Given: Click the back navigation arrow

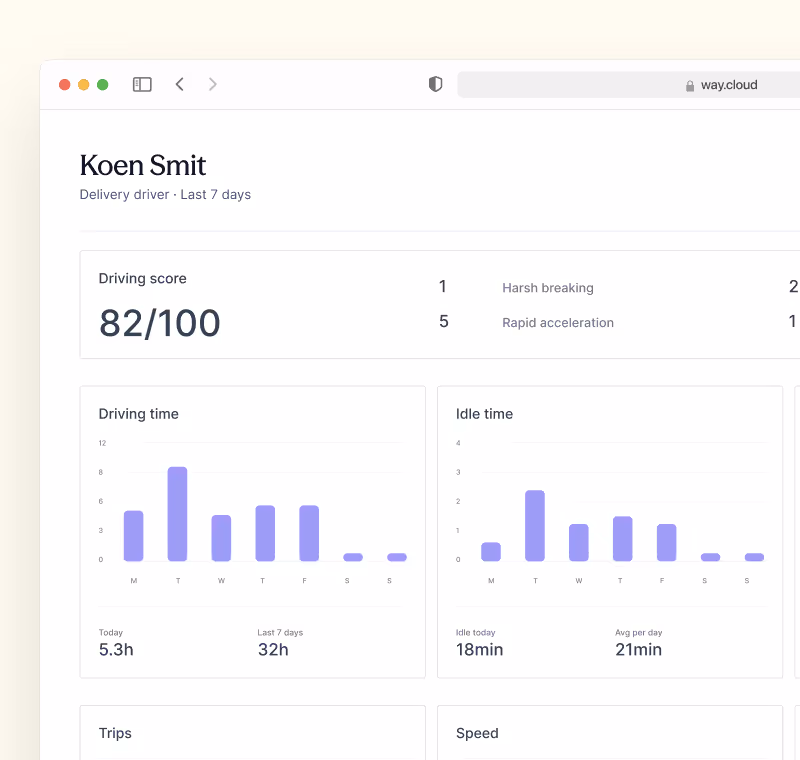Looking at the screenshot, I should point(179,84).
